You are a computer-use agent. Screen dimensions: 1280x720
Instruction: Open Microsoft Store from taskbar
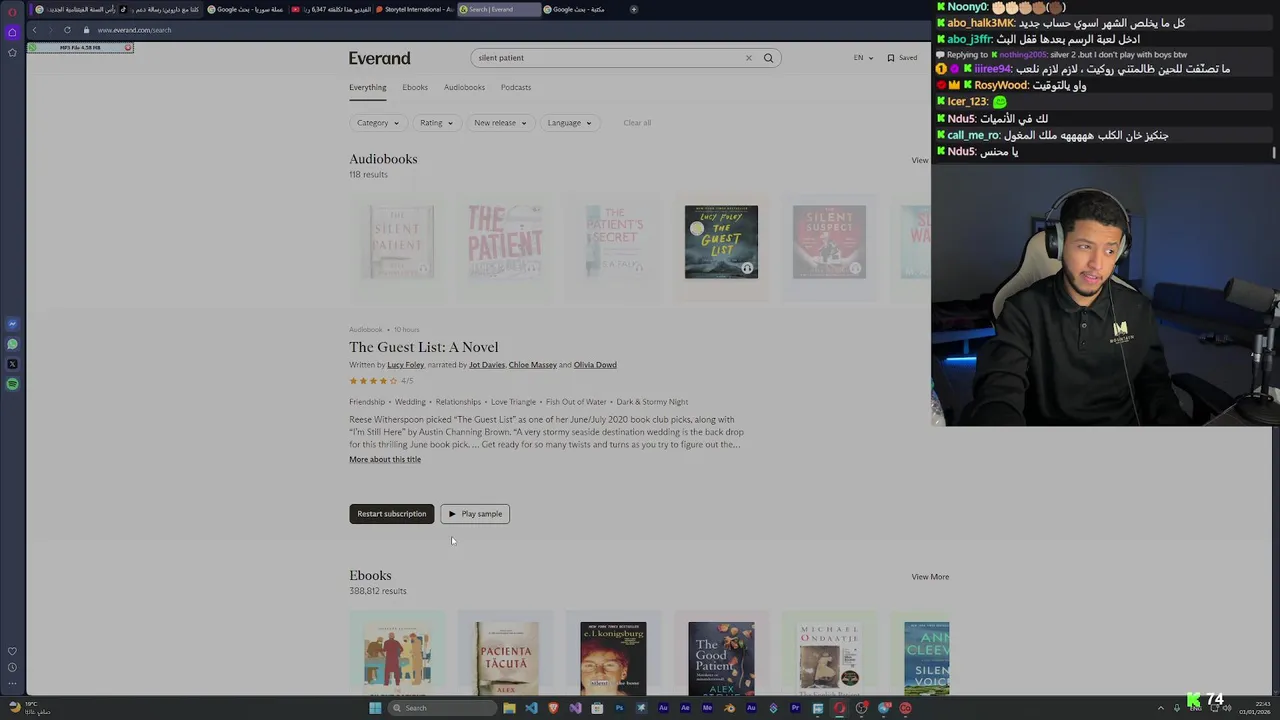597,708
